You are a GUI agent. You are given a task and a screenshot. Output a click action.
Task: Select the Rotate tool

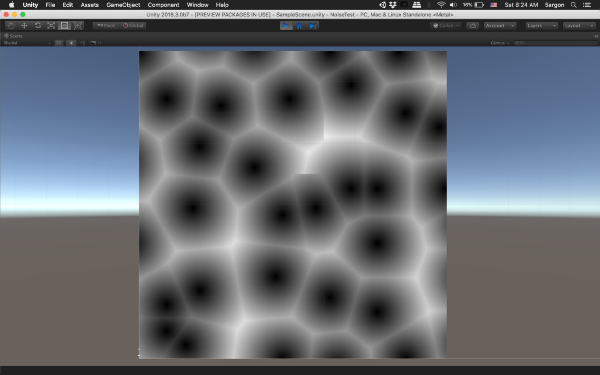[x=38, y=26]
